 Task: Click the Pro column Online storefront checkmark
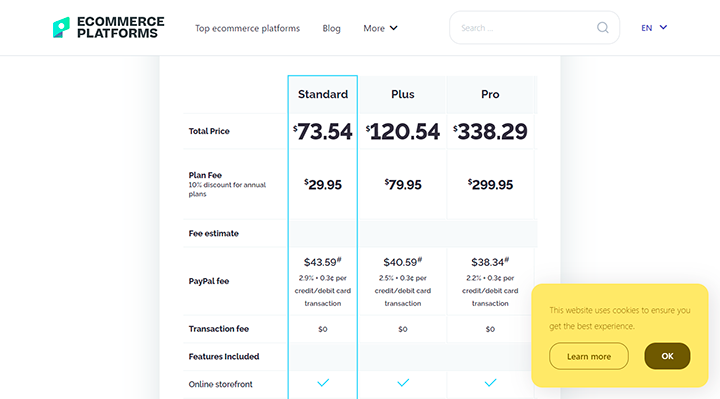(490, 383)
